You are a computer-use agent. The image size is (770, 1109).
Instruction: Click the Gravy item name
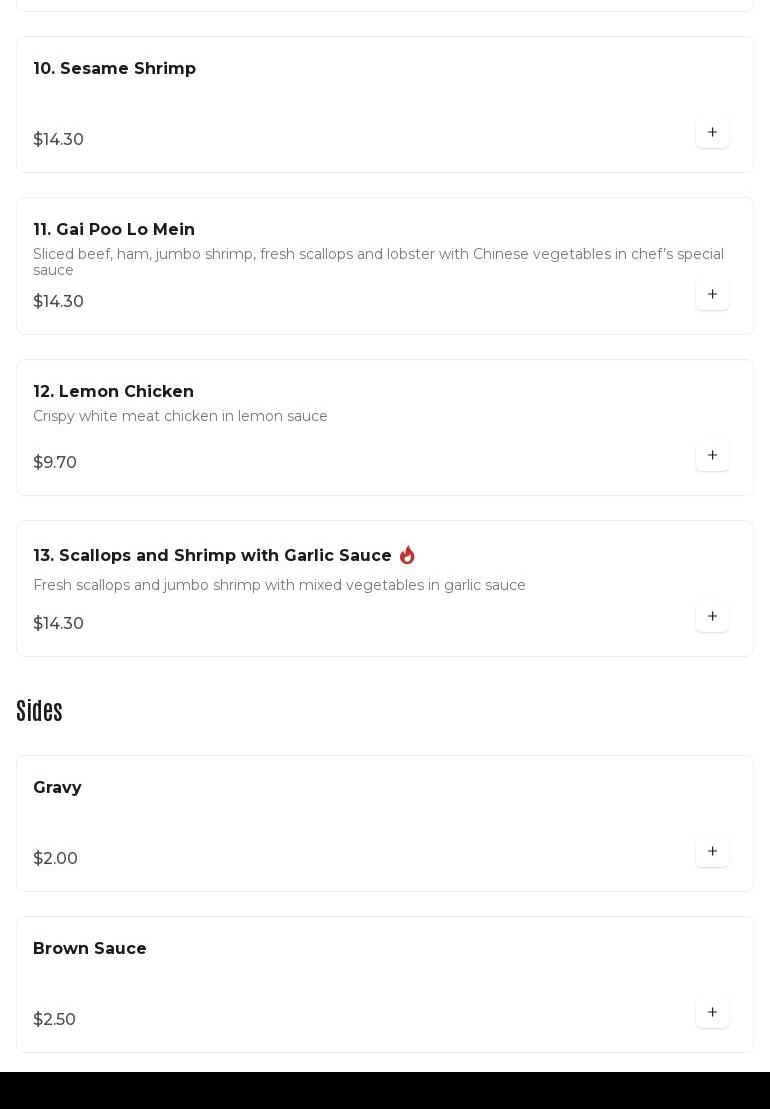(57, 787)
